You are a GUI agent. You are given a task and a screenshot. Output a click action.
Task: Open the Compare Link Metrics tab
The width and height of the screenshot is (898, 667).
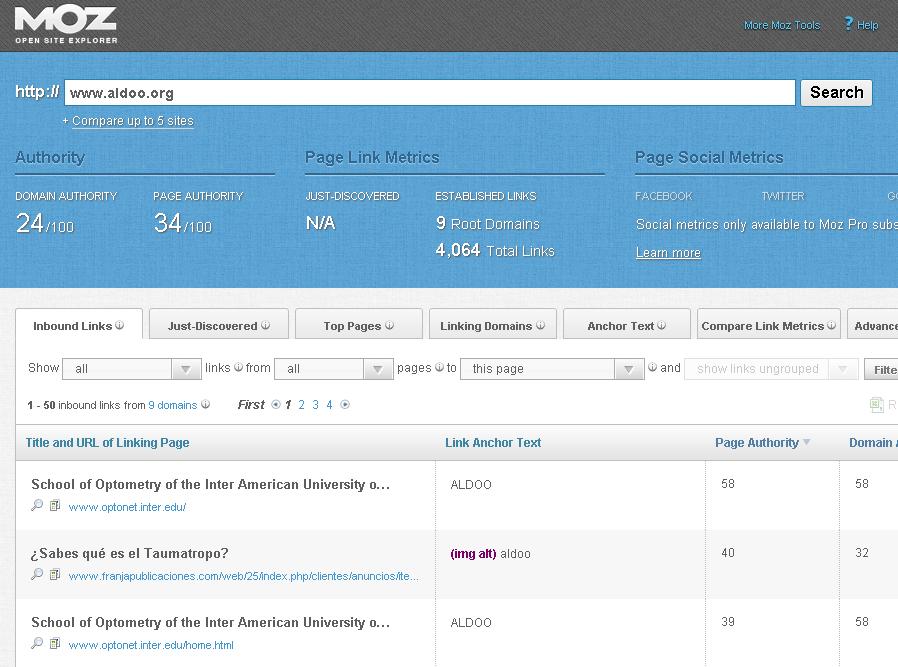tap(769, 325)
